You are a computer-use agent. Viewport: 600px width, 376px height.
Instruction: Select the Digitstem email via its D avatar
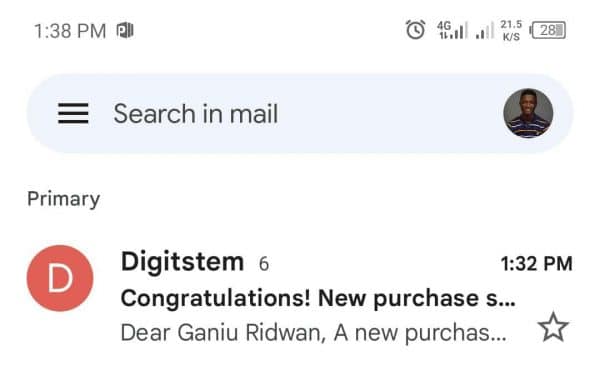point(60,278)
